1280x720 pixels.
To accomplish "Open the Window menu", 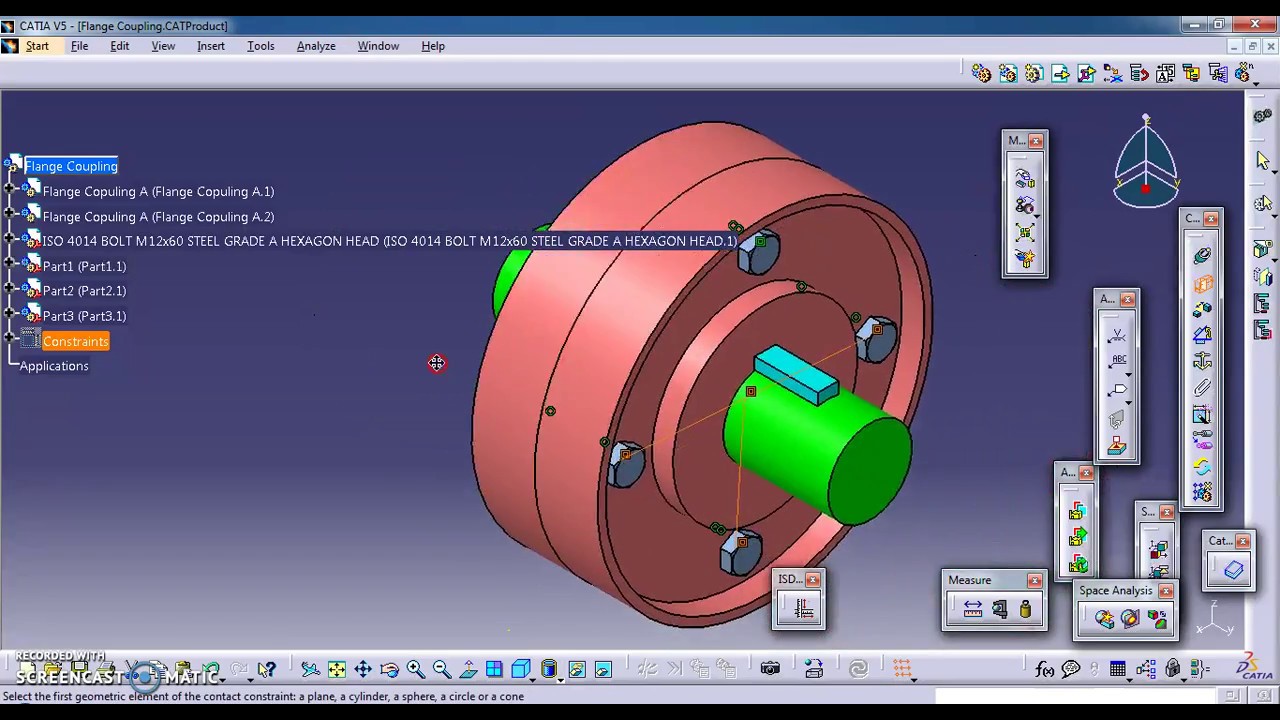I will (x=378, y=46).
